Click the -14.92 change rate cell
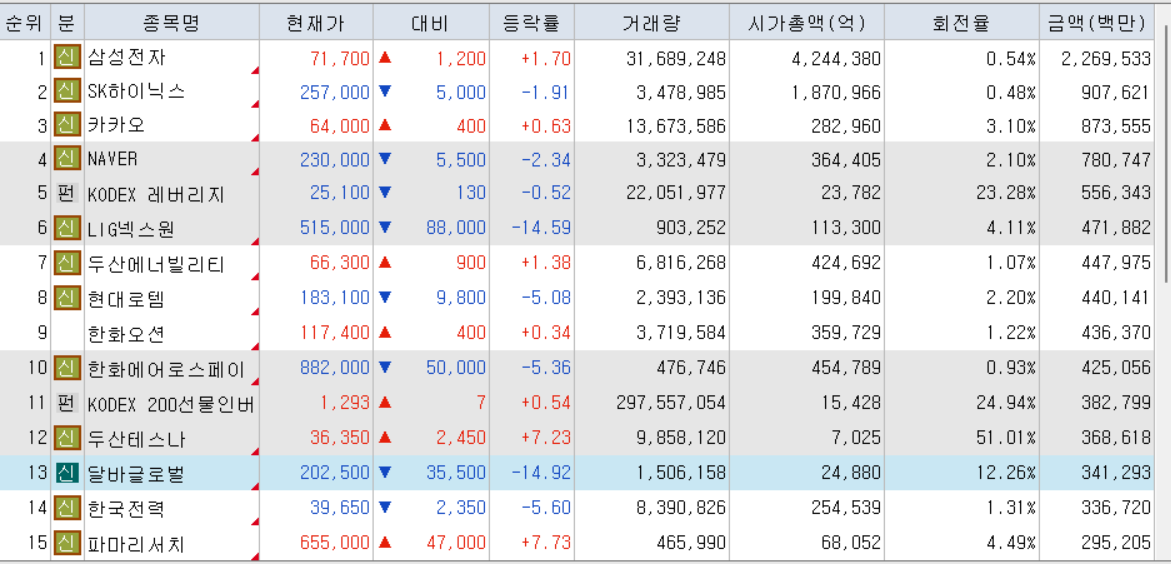1171x564 pixels. click(x=541, y=474)
